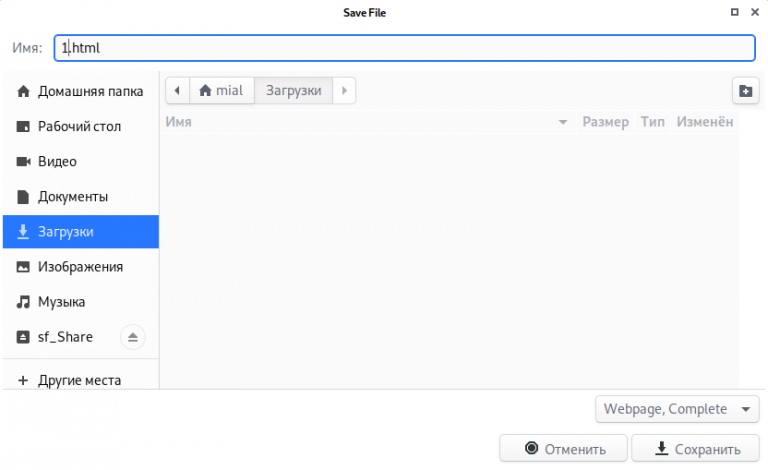The height and width of the screenshot is (470, 768).
Task: Create a new folder with the folder-plus icon
Action: tap(745, 91)
